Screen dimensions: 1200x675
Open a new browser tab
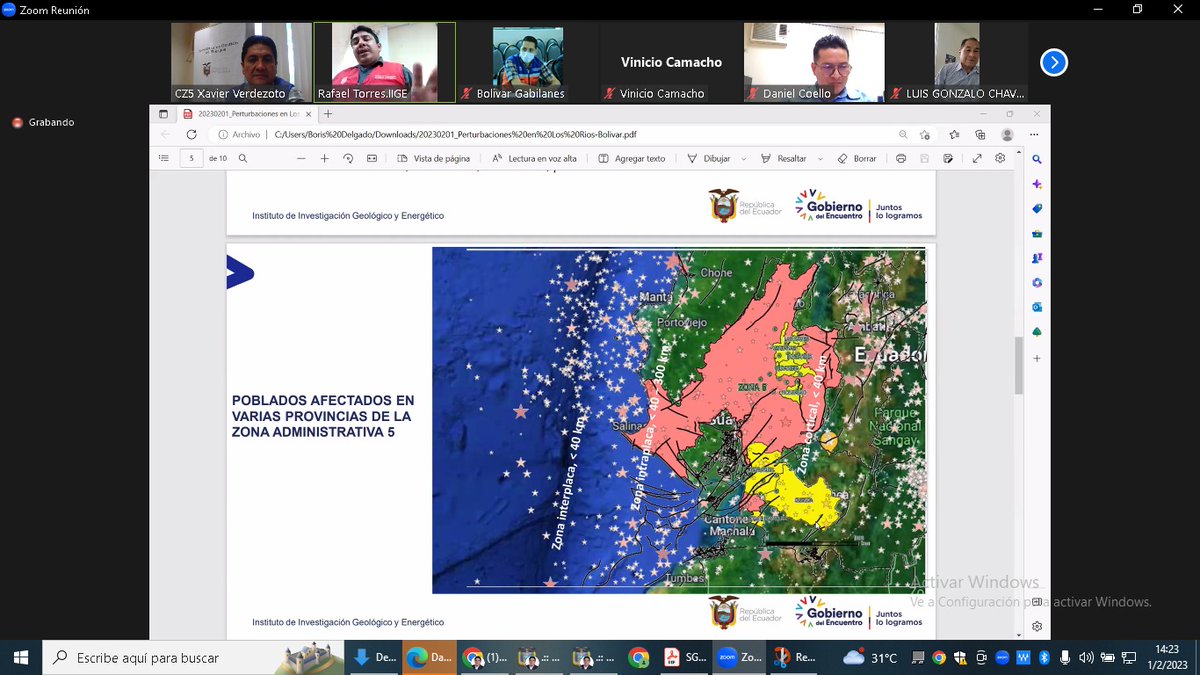(x=327, y=114)
